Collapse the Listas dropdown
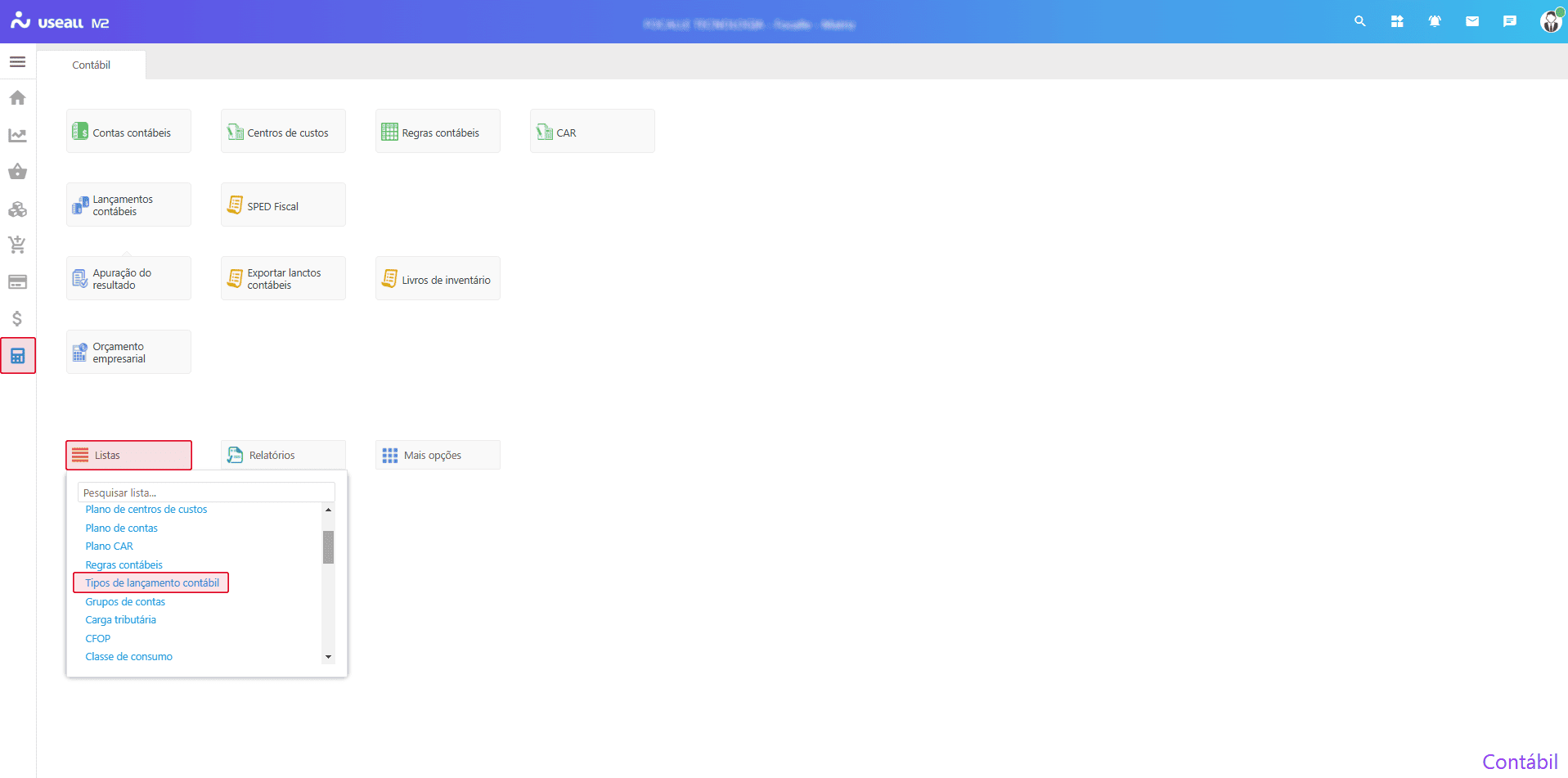 coord(128,455)
